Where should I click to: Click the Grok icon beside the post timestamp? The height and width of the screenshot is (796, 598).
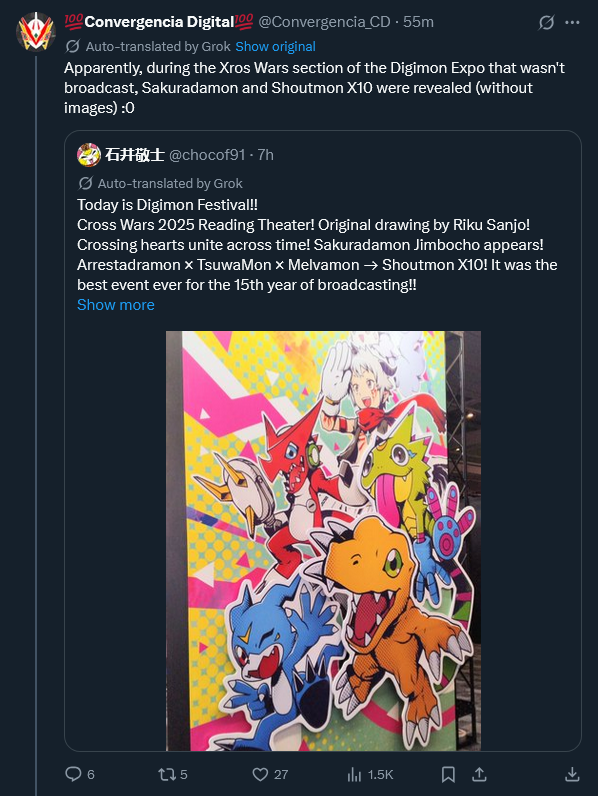(546, 22)
